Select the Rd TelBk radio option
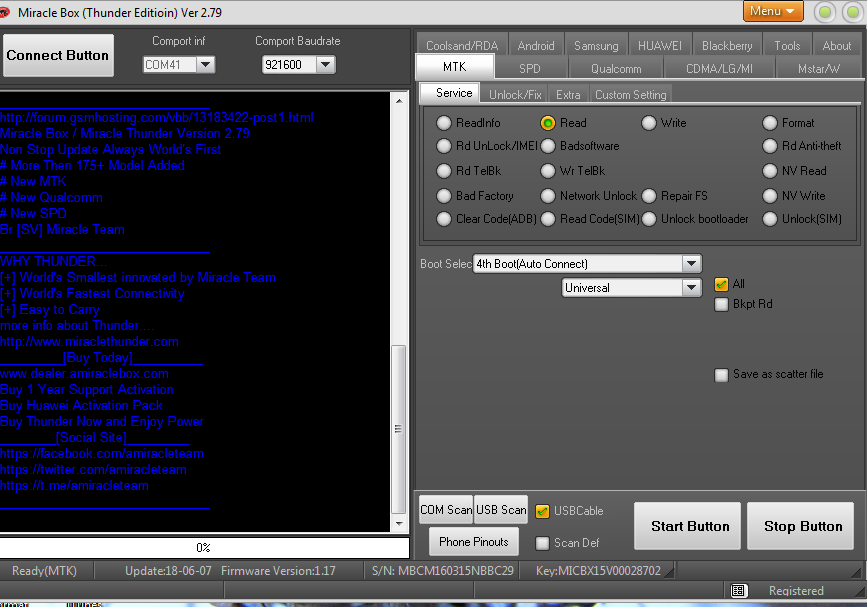This screenshot has height=607, width=867. 443,171
